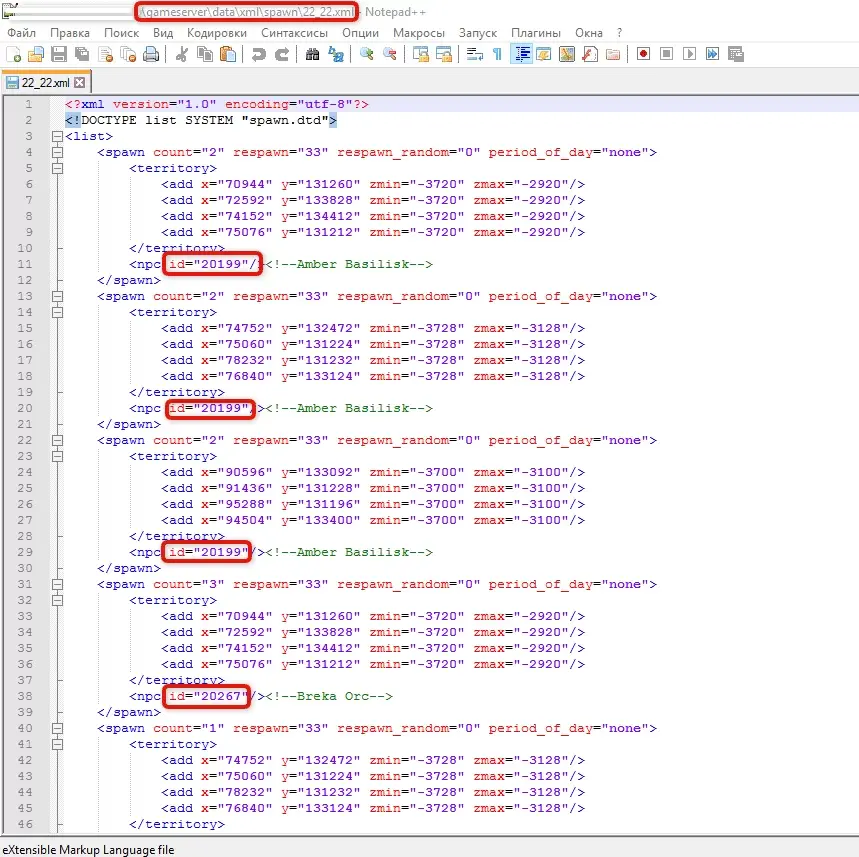This screenshot has width=859, height=857.
Task: Open the Вид menu
Action: (163, 33)
